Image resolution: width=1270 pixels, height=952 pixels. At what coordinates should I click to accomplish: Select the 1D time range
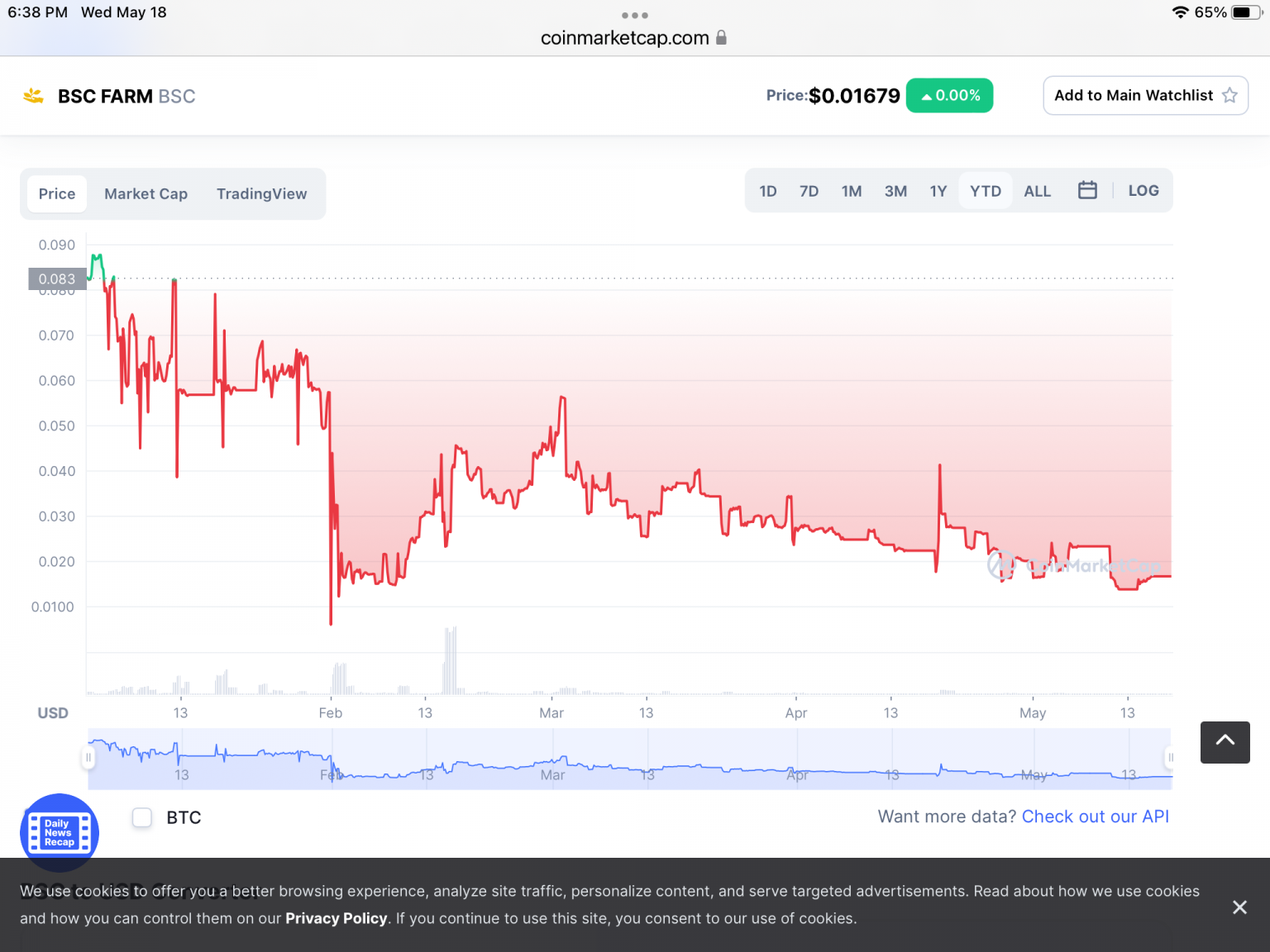pos(768,191)
